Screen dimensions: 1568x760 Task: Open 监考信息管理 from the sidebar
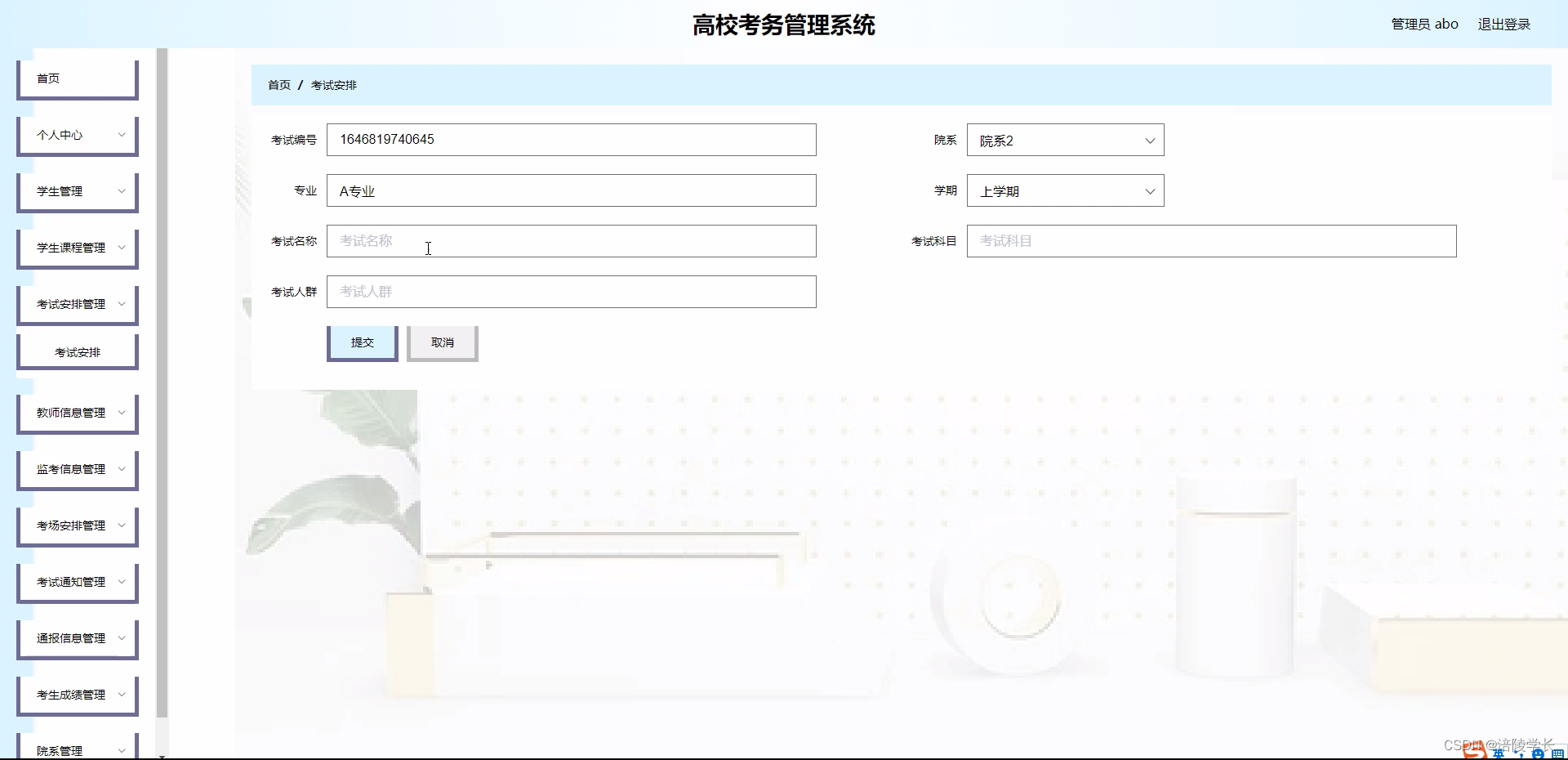[x=77, y=469]
